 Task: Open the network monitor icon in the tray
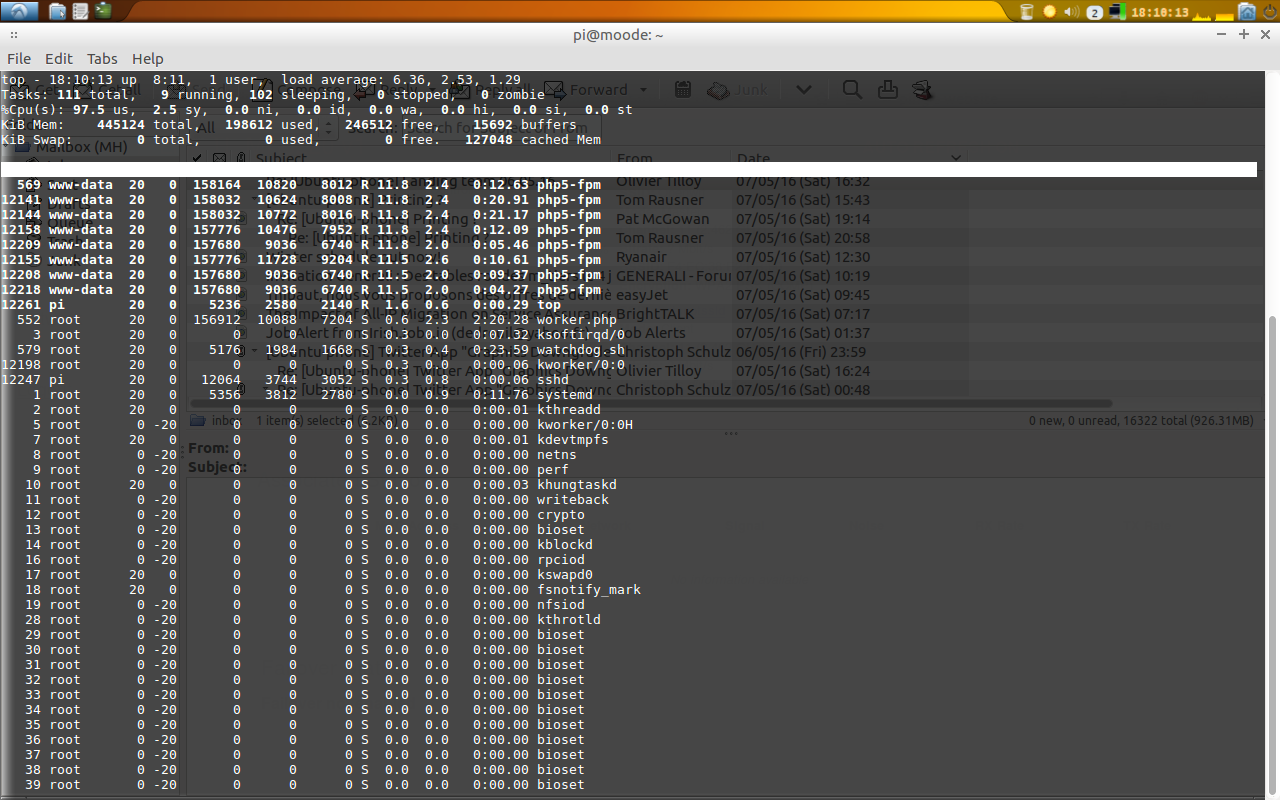1119,12
